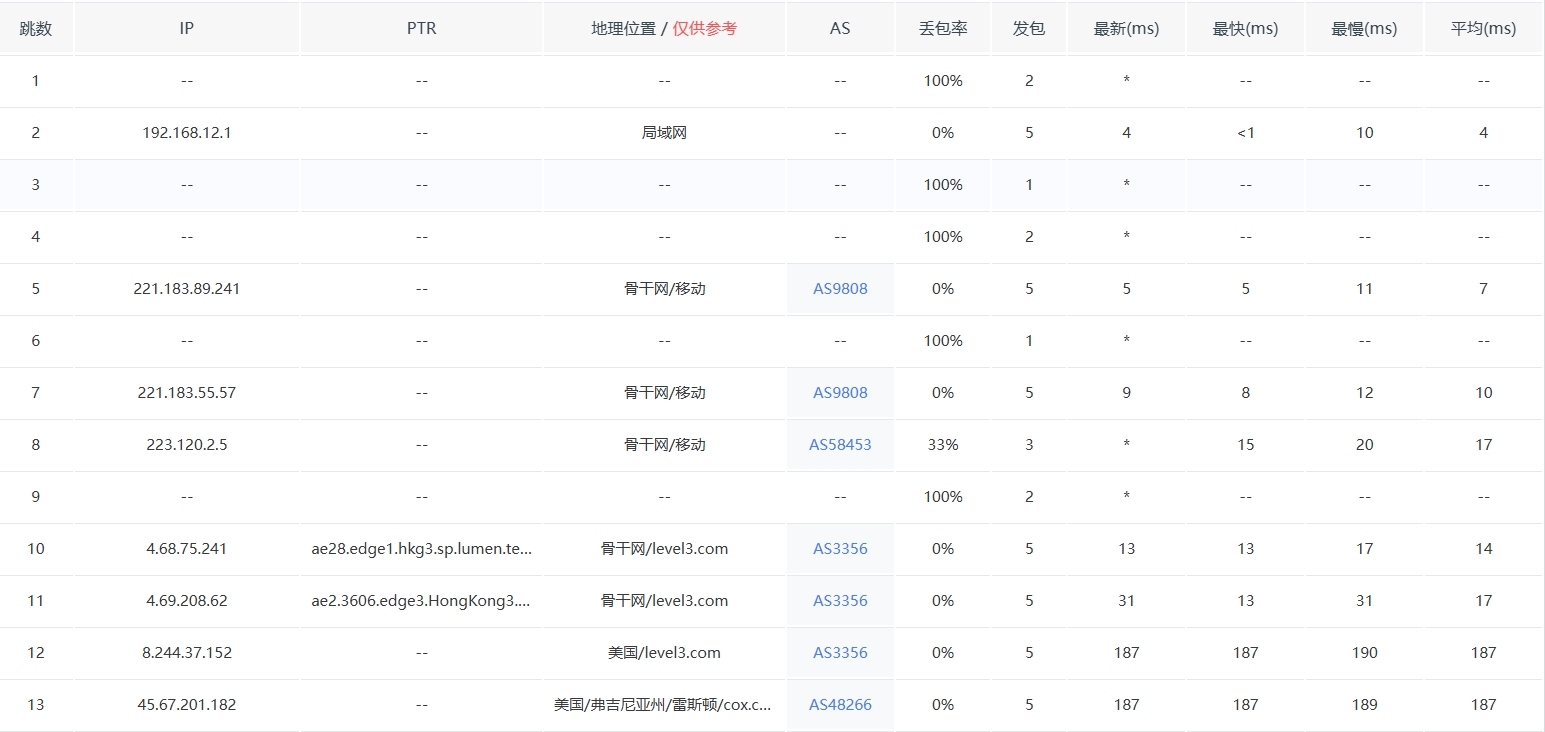Click PTR ae28.edge1.hkg3.sp.lumen.te...
The height and width of the screenshot is (732, 1545).
pos(422,549)
